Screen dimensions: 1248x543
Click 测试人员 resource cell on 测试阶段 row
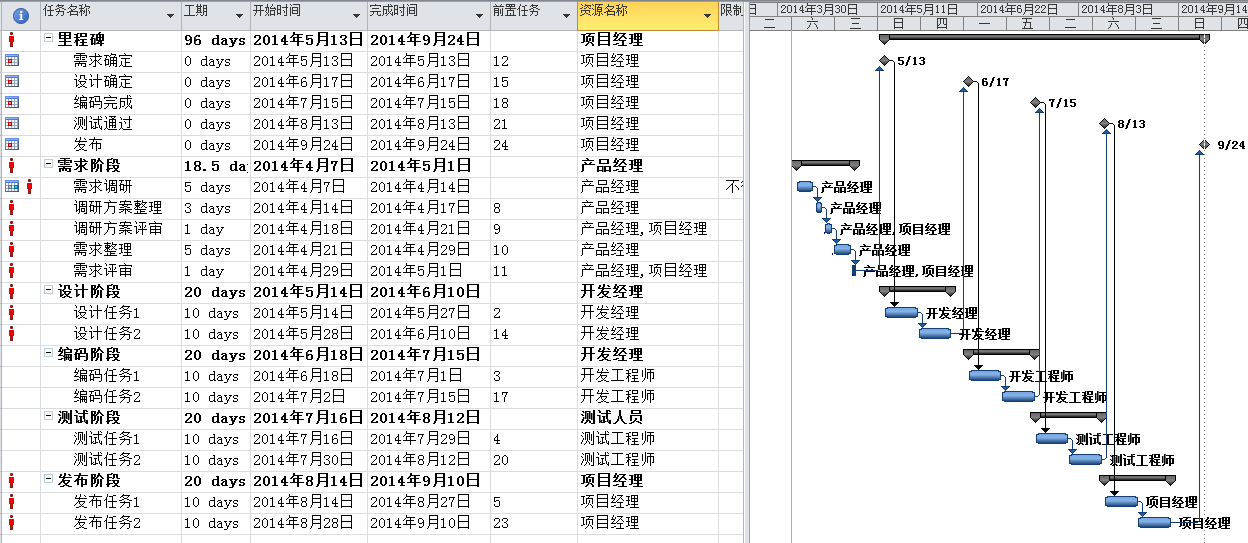pyautogui.click(x=647, y=418)
